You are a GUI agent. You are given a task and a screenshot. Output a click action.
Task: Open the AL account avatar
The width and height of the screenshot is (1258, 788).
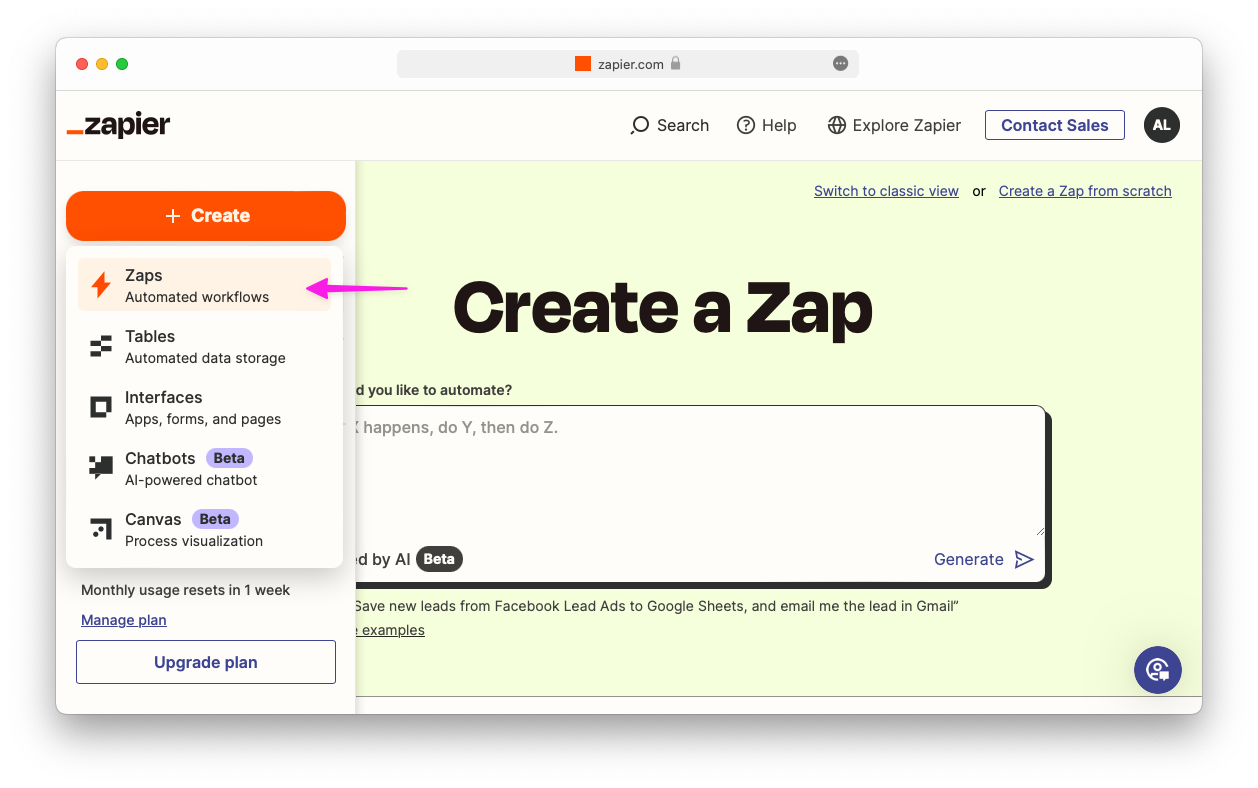click(x=1162, y=125)
